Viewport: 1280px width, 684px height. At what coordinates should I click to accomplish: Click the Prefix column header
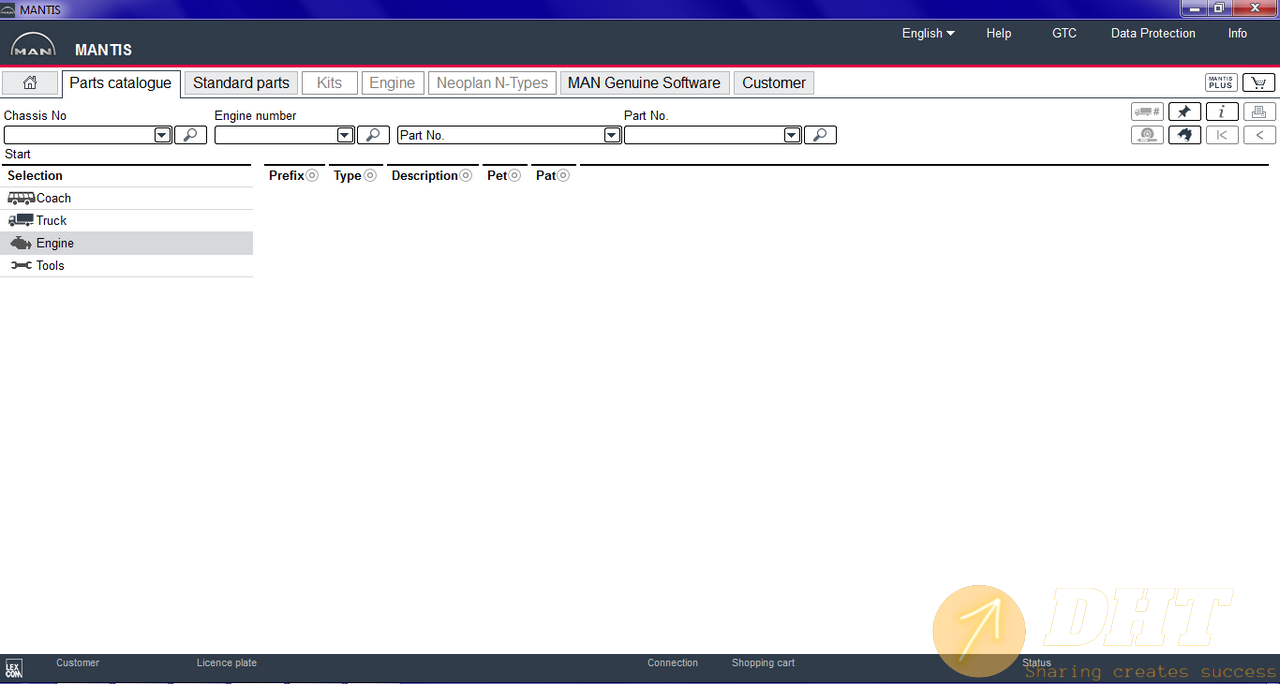point(287,176)
